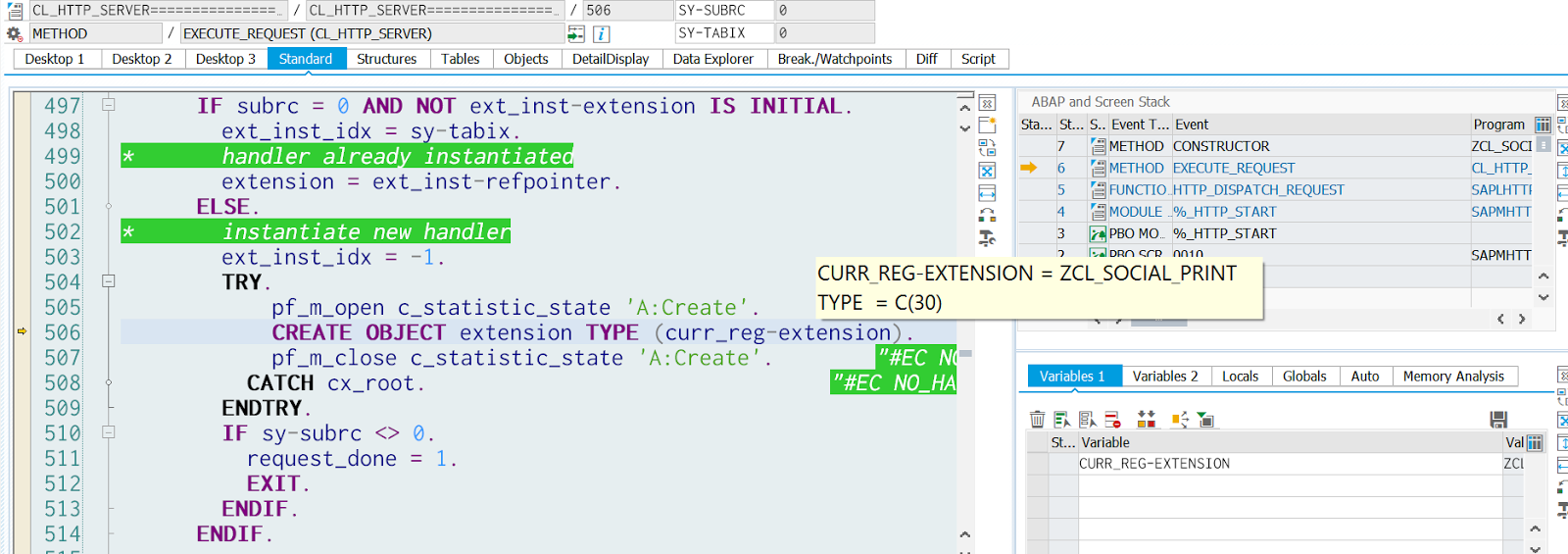Go to the Tables tab

(x=460, y=59)
